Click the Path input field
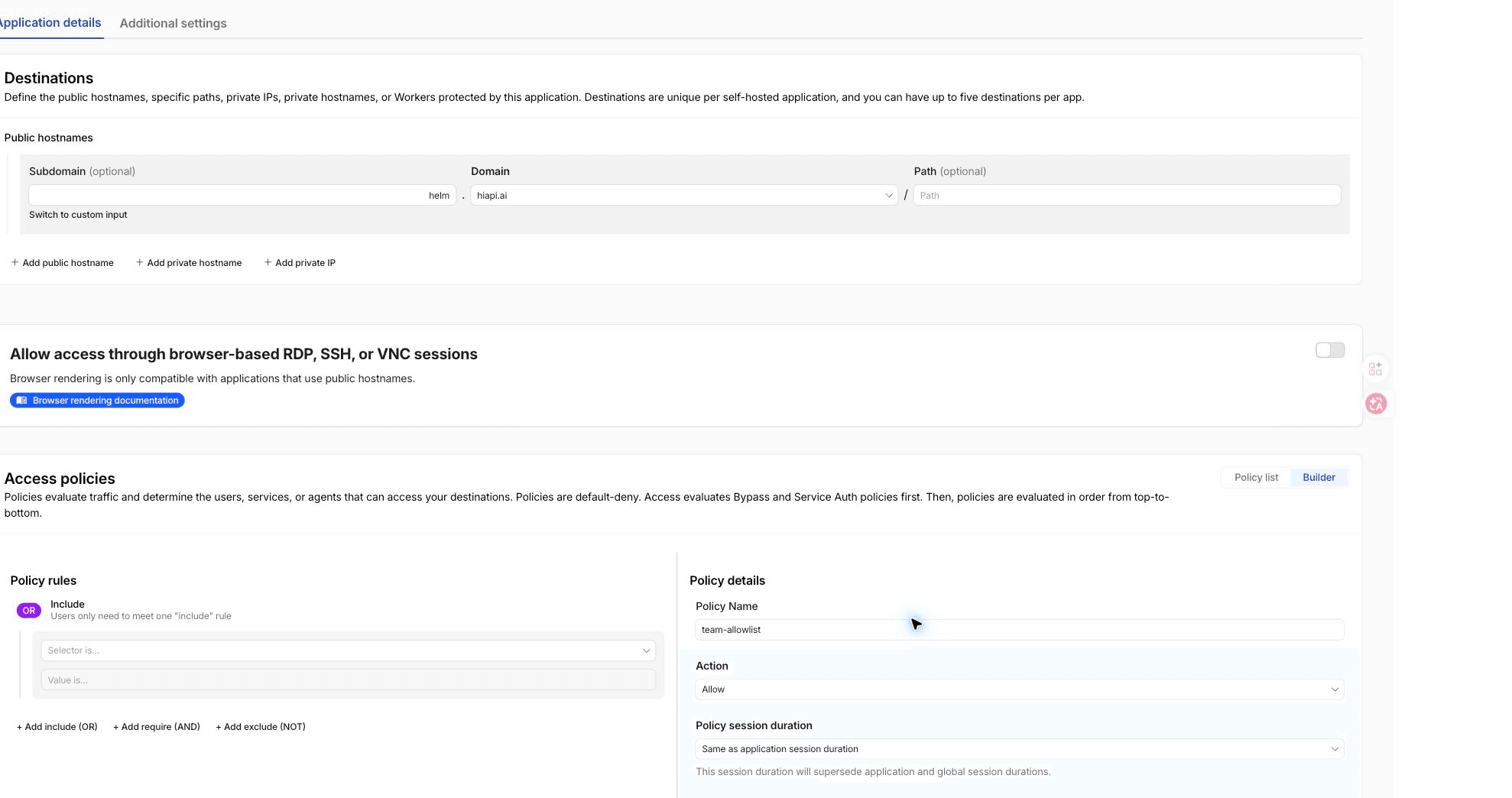The height and width of the screenshot is (798, 1512). point(1127,195)
